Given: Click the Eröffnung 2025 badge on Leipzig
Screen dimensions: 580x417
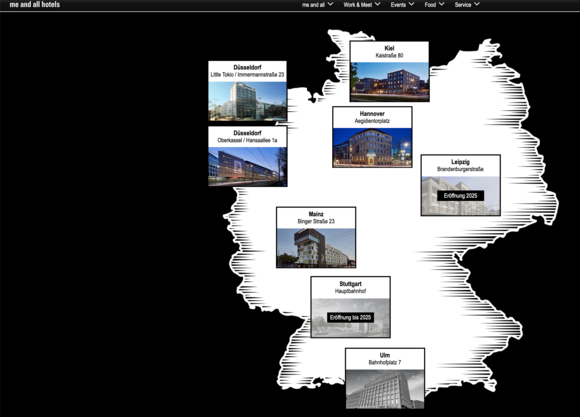Looking at the screenshot, I should (461, 196).
